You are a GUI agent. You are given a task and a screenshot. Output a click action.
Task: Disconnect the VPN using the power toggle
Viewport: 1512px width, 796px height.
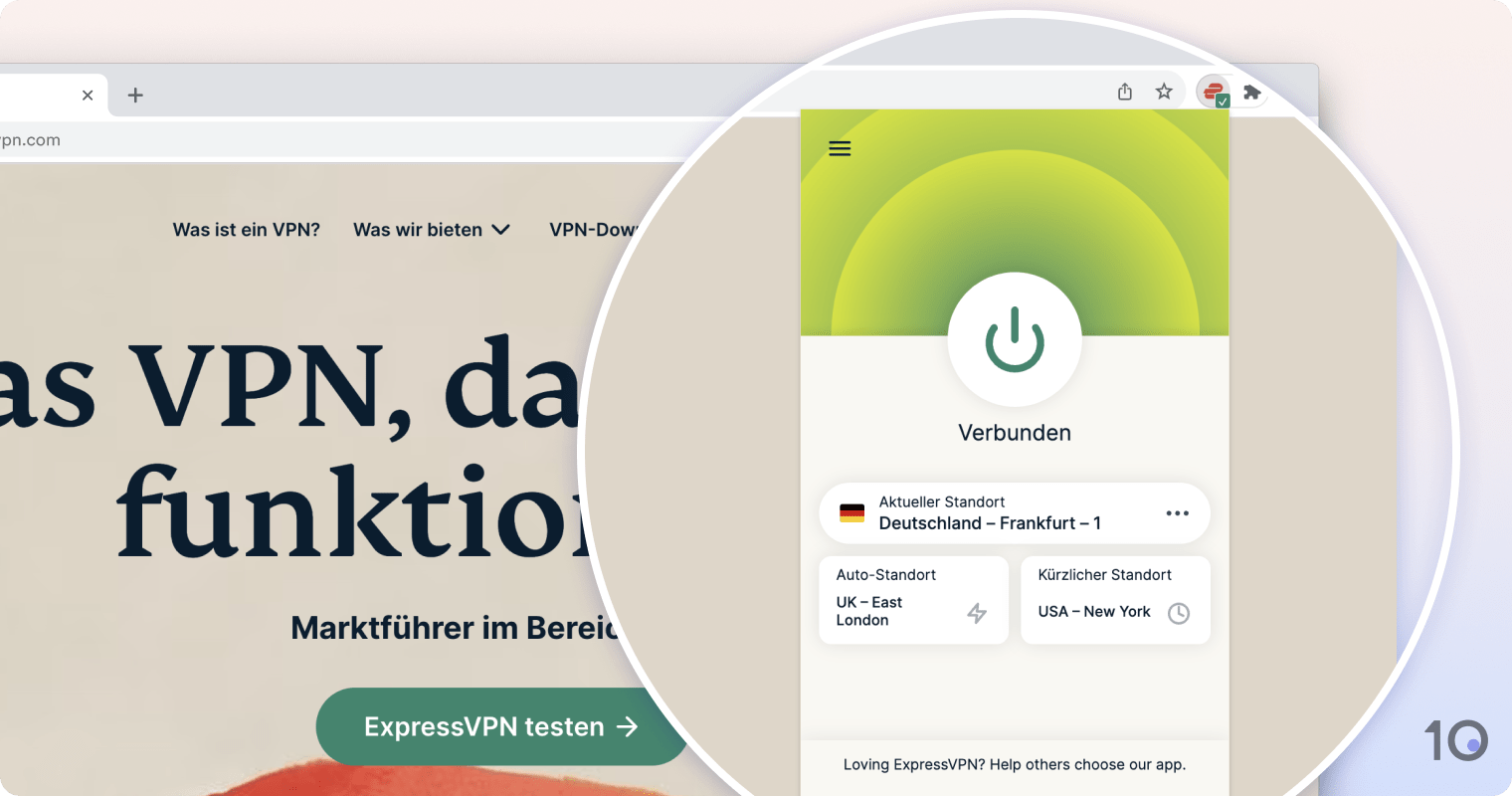point(1015,339)
